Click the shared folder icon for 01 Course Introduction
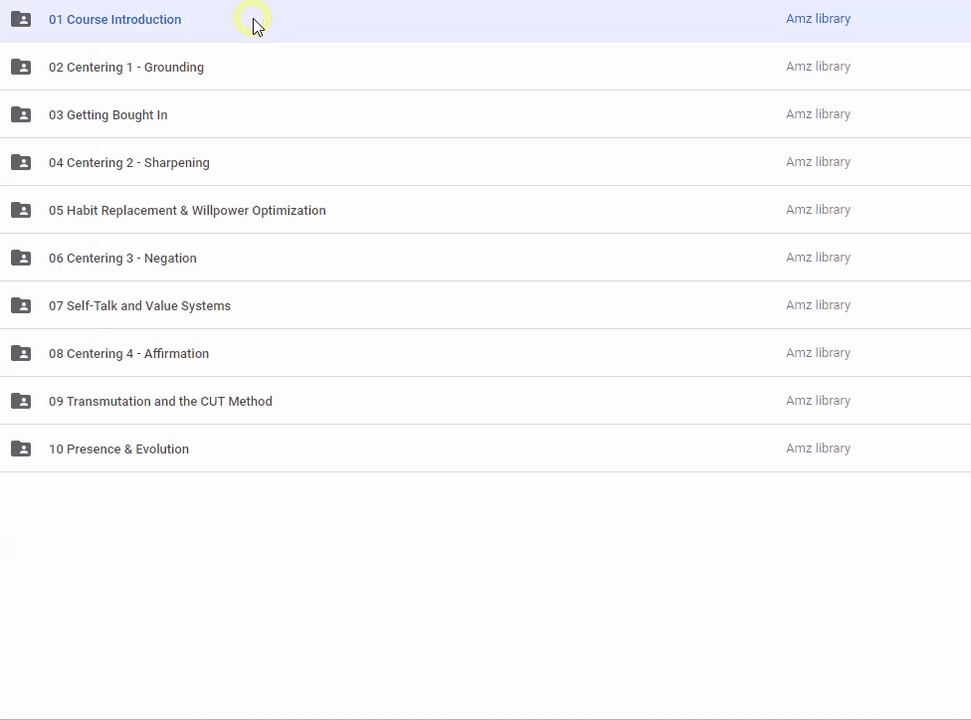 coord(21,19)
